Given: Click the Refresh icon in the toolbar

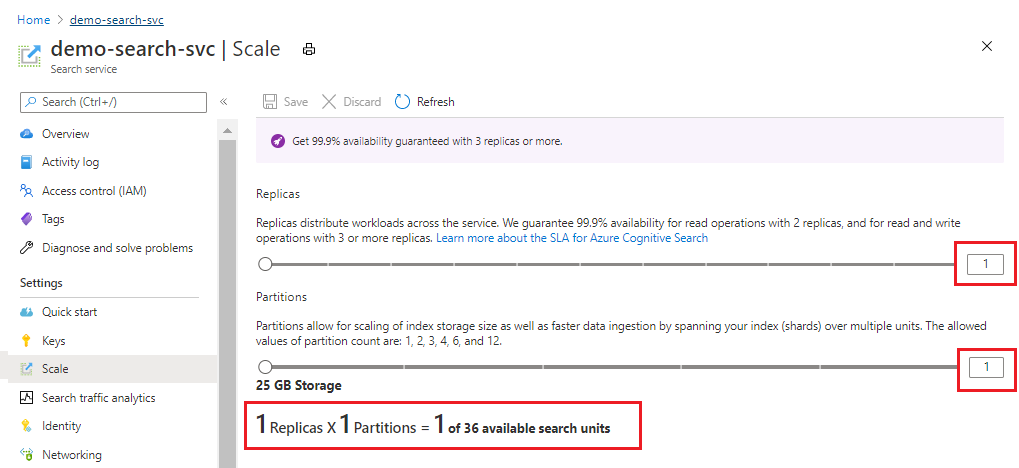Looking at the screenshot, I should pyautogui.click(x=403, y=102).
